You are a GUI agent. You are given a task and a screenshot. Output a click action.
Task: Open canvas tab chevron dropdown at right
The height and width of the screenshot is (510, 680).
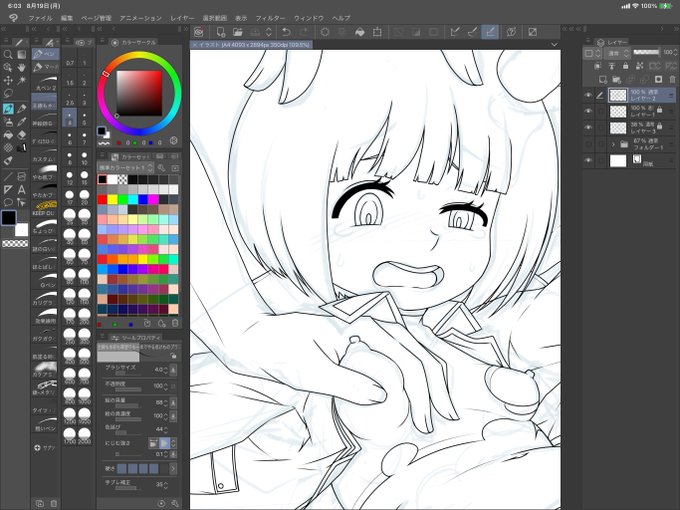point(554,44)
